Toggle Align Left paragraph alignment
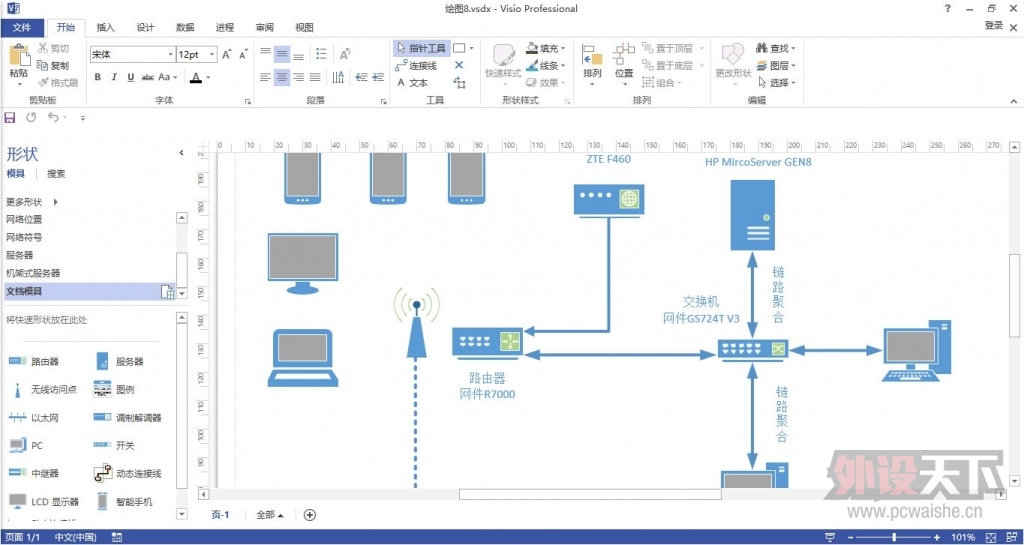This screenshot has width=1024, height=545. pyautogui.click(x=265, y=77)
